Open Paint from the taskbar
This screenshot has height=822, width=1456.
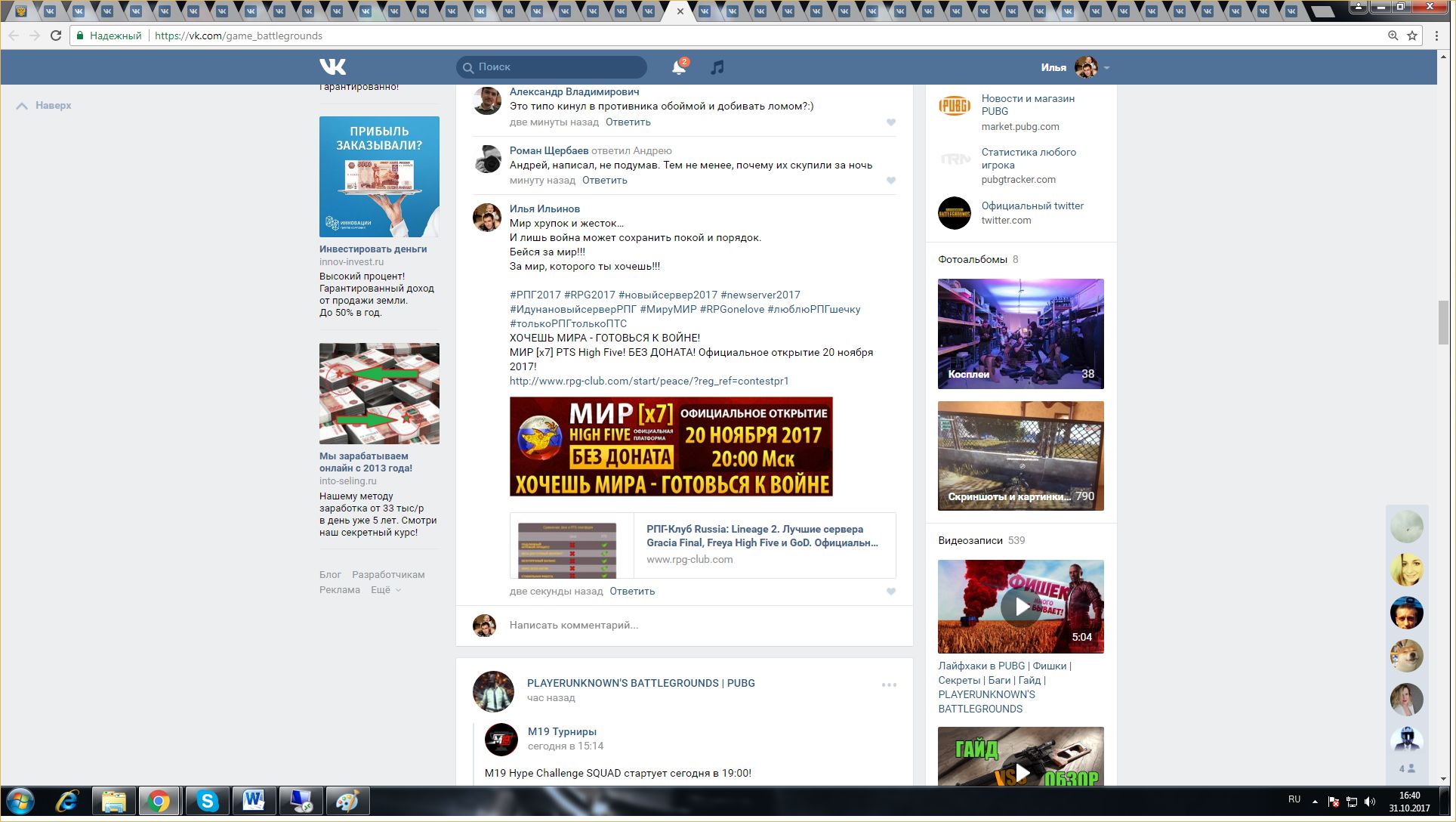coord(347,802)
